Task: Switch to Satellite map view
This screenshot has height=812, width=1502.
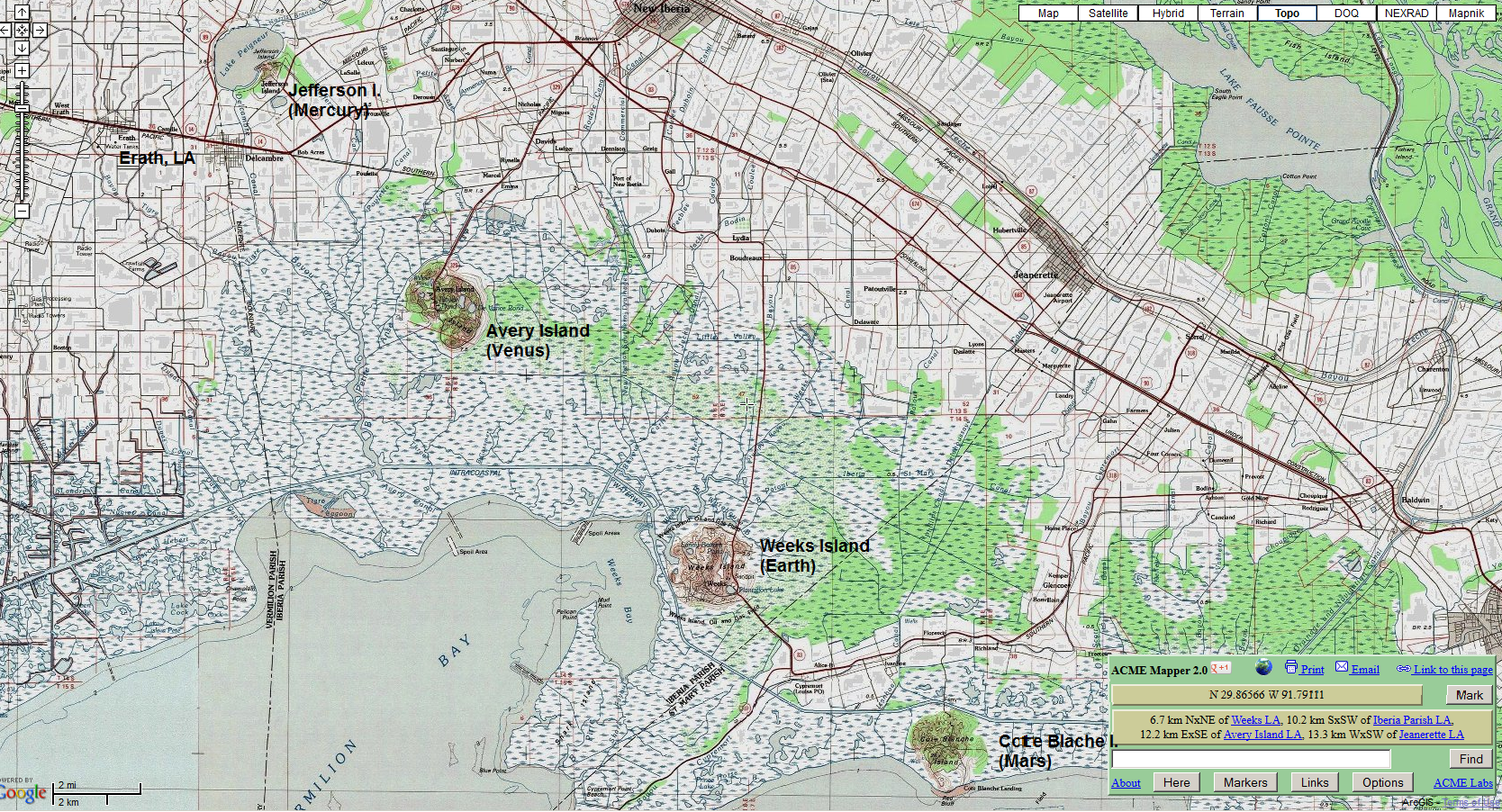Action: click(x=1108, y=14)
